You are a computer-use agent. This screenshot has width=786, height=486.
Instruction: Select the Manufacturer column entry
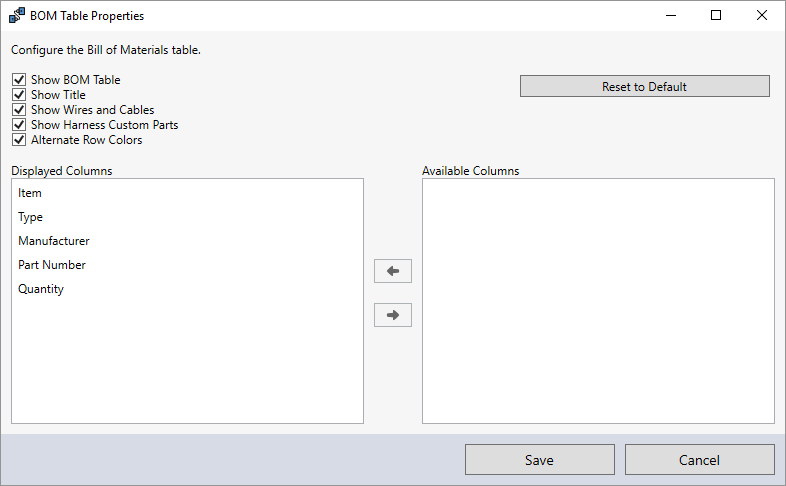[x=187, y=241]
